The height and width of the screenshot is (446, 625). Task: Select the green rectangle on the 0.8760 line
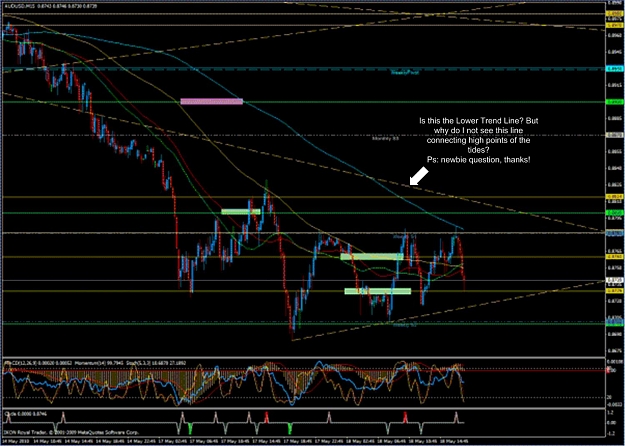click(x=371, y=257)
